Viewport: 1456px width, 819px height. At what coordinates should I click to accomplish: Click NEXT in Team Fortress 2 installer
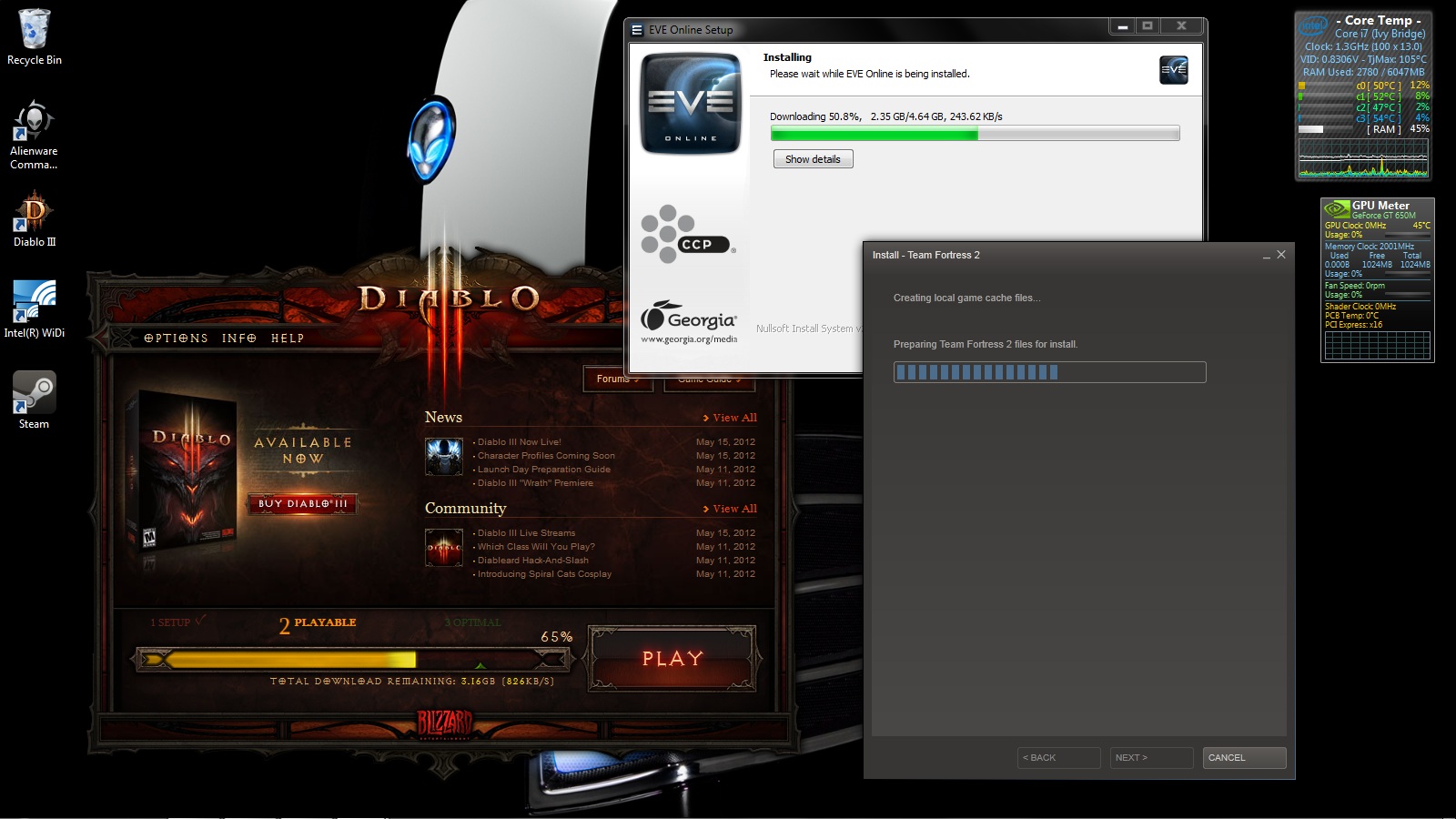(1151, 758)
